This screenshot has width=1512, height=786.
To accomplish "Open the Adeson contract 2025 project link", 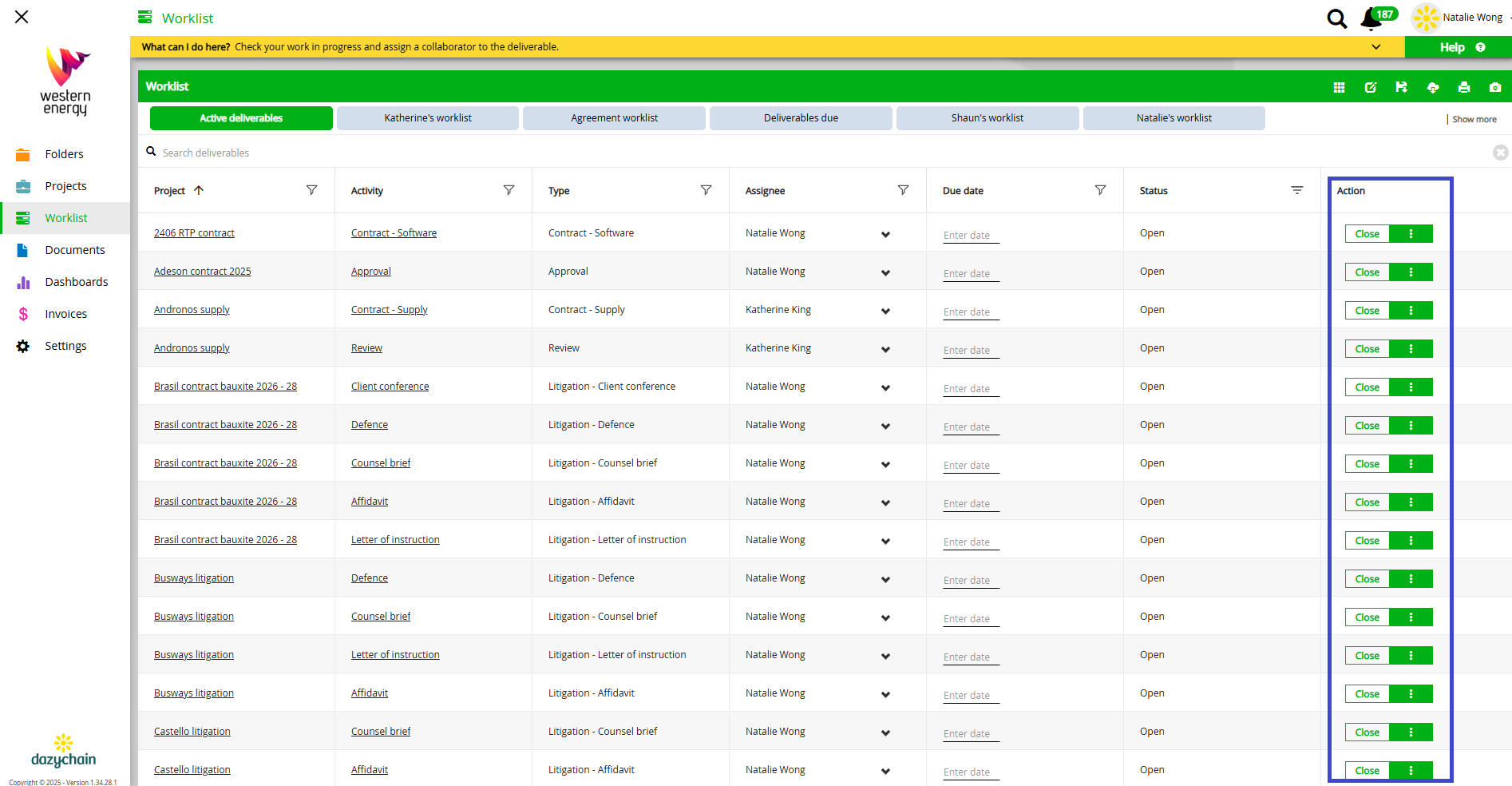I will click(x=202, y=272).
